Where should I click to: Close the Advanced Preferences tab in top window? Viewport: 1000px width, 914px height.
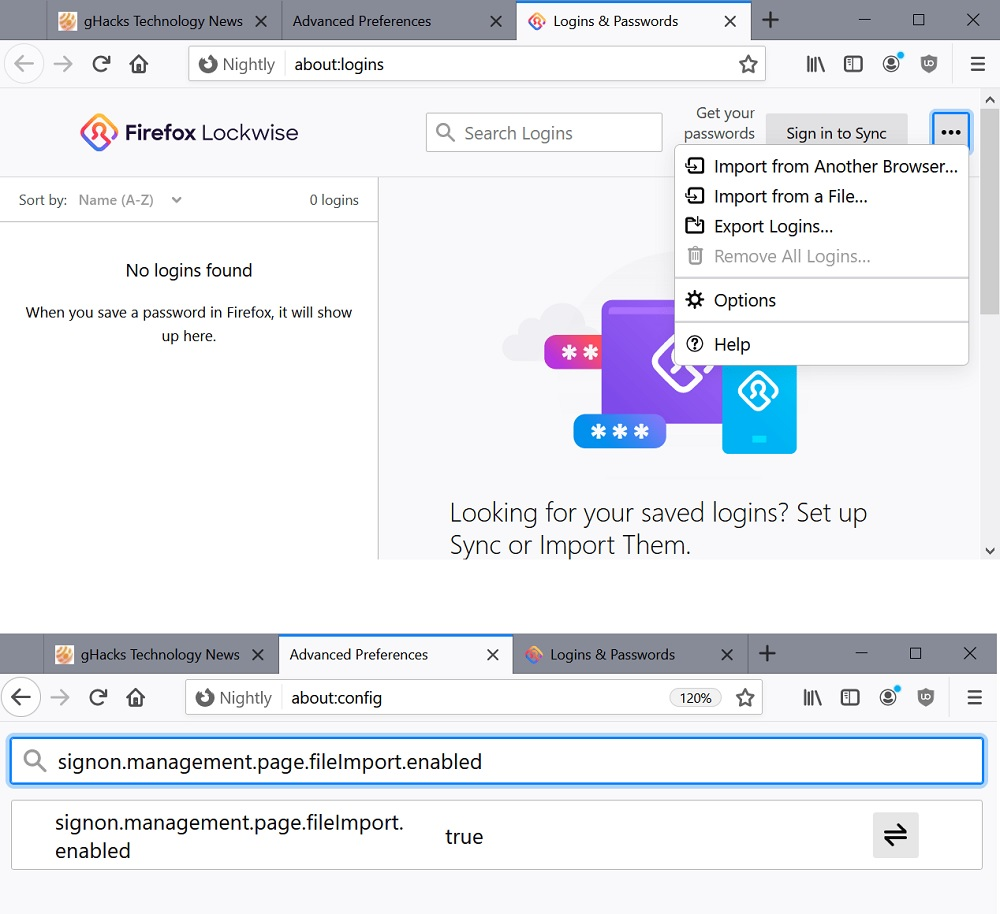click(496, 21)
